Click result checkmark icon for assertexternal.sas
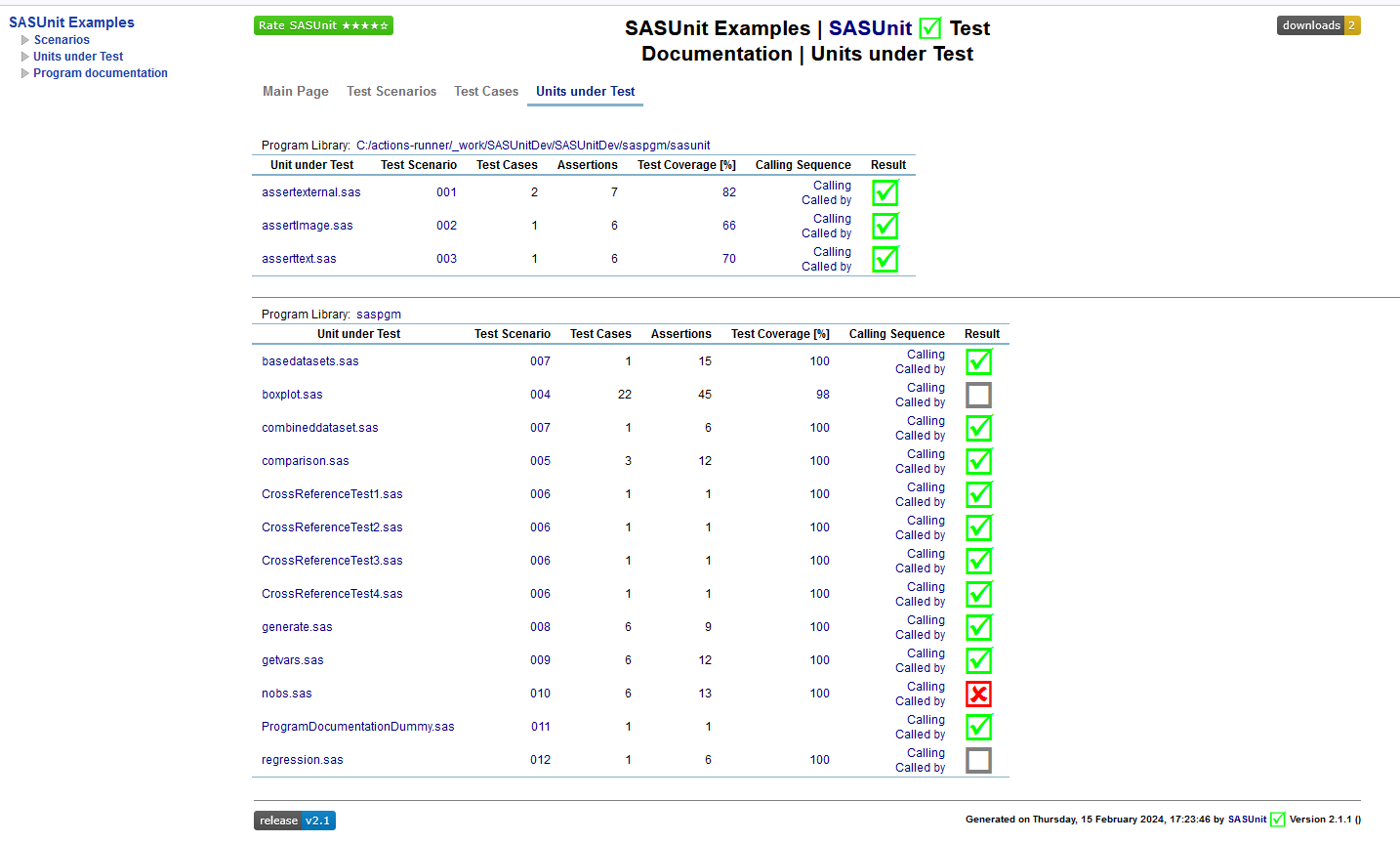 coord(885,192)
